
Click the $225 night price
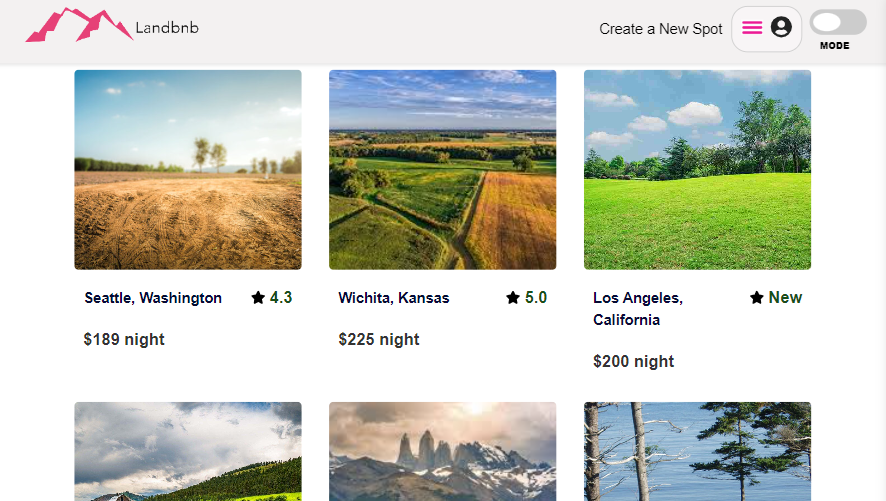379,340
